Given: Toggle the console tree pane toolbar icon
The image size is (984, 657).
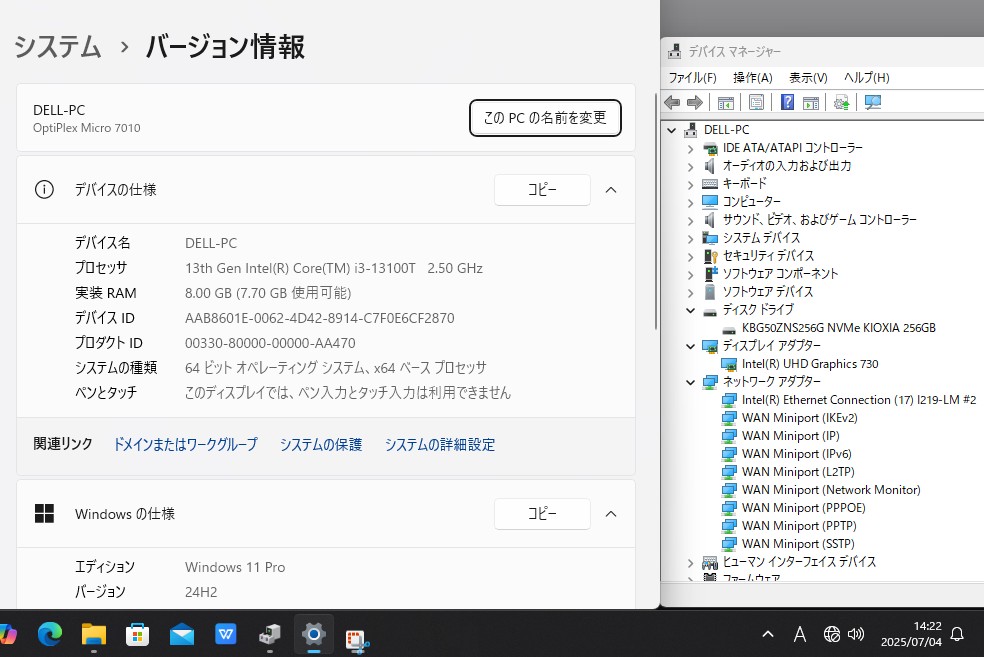Looking at the screenshot, I should pos(725,102).
